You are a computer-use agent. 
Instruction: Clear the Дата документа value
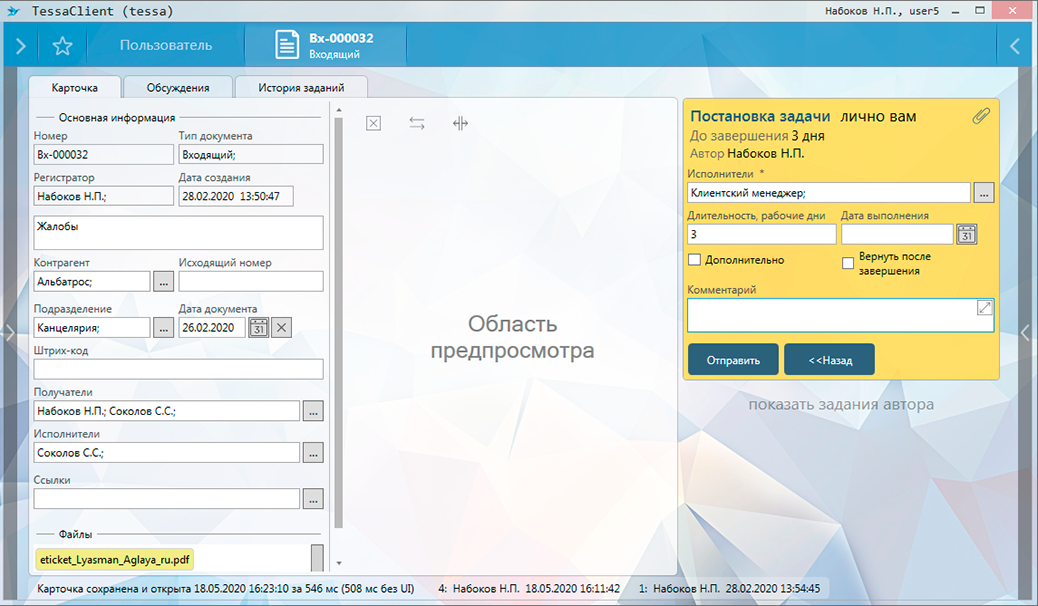(x=282, y=327)
